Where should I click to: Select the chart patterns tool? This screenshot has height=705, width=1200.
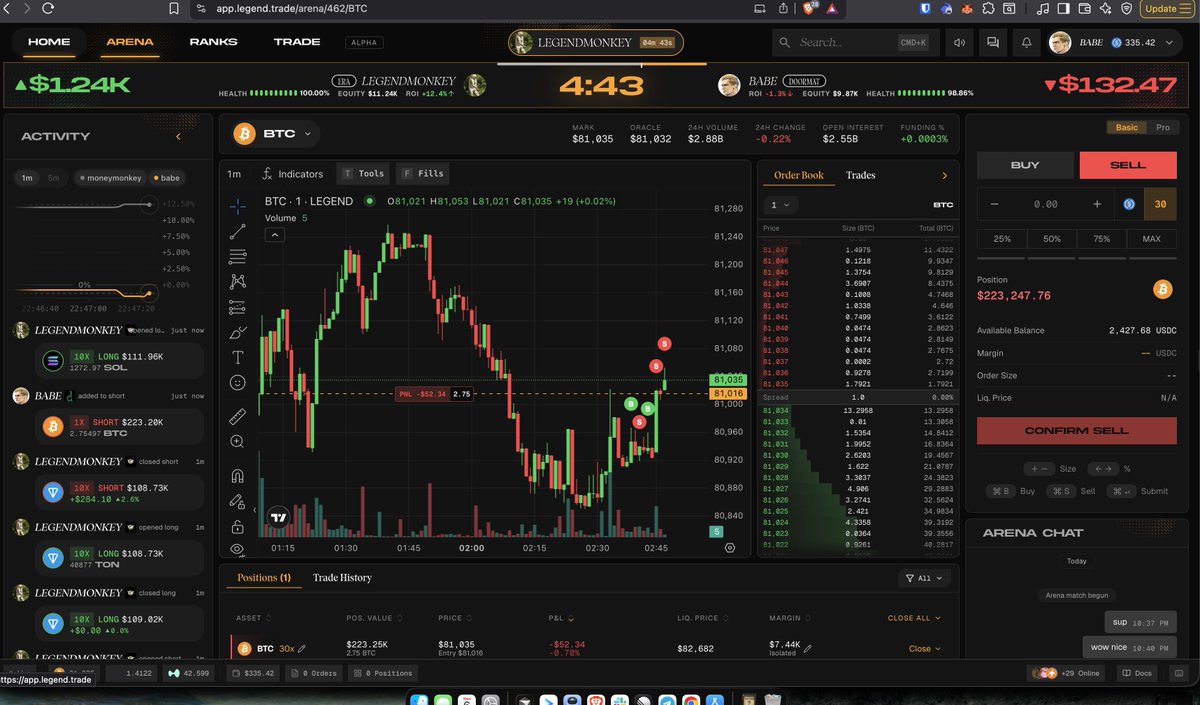237,282
